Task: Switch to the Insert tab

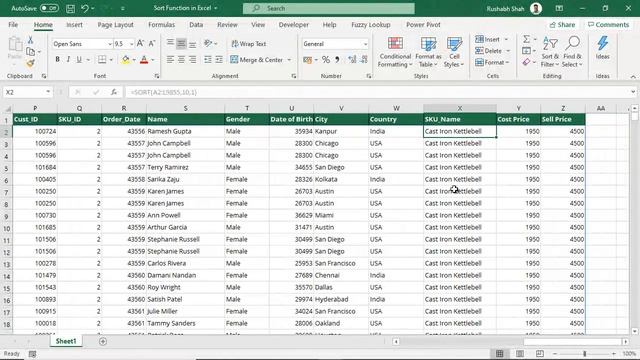Action: point(74,24)
